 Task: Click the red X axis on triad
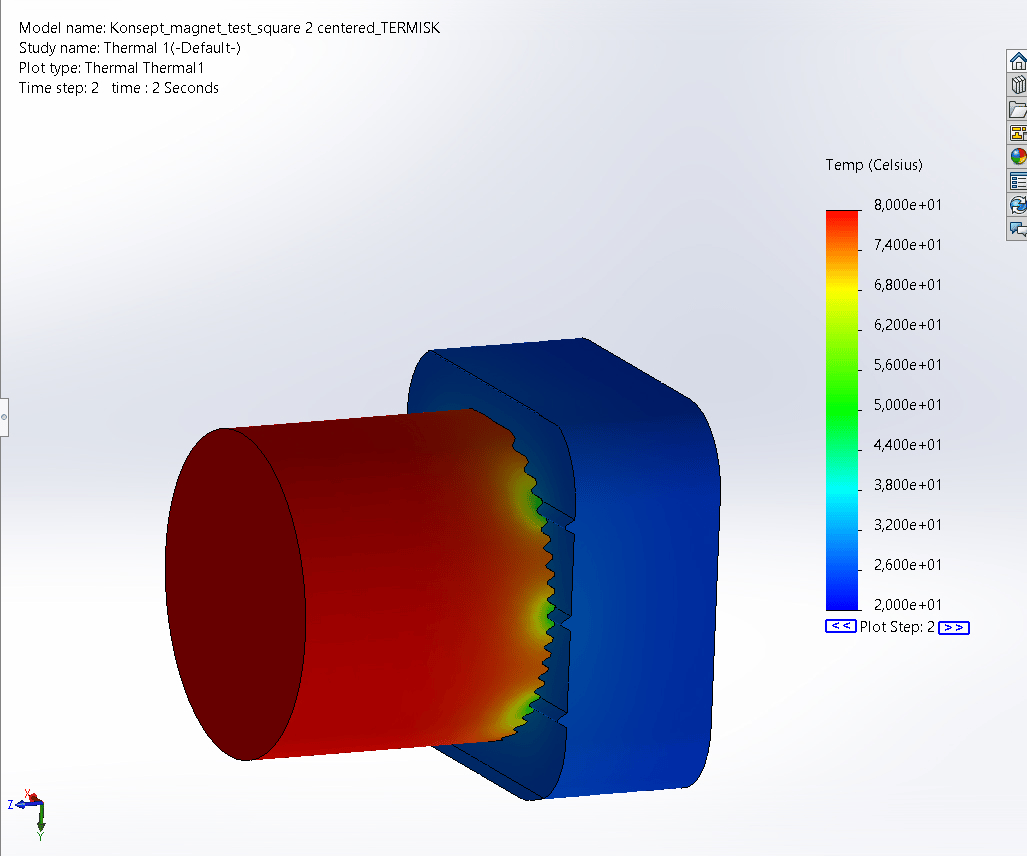(31, 797)
